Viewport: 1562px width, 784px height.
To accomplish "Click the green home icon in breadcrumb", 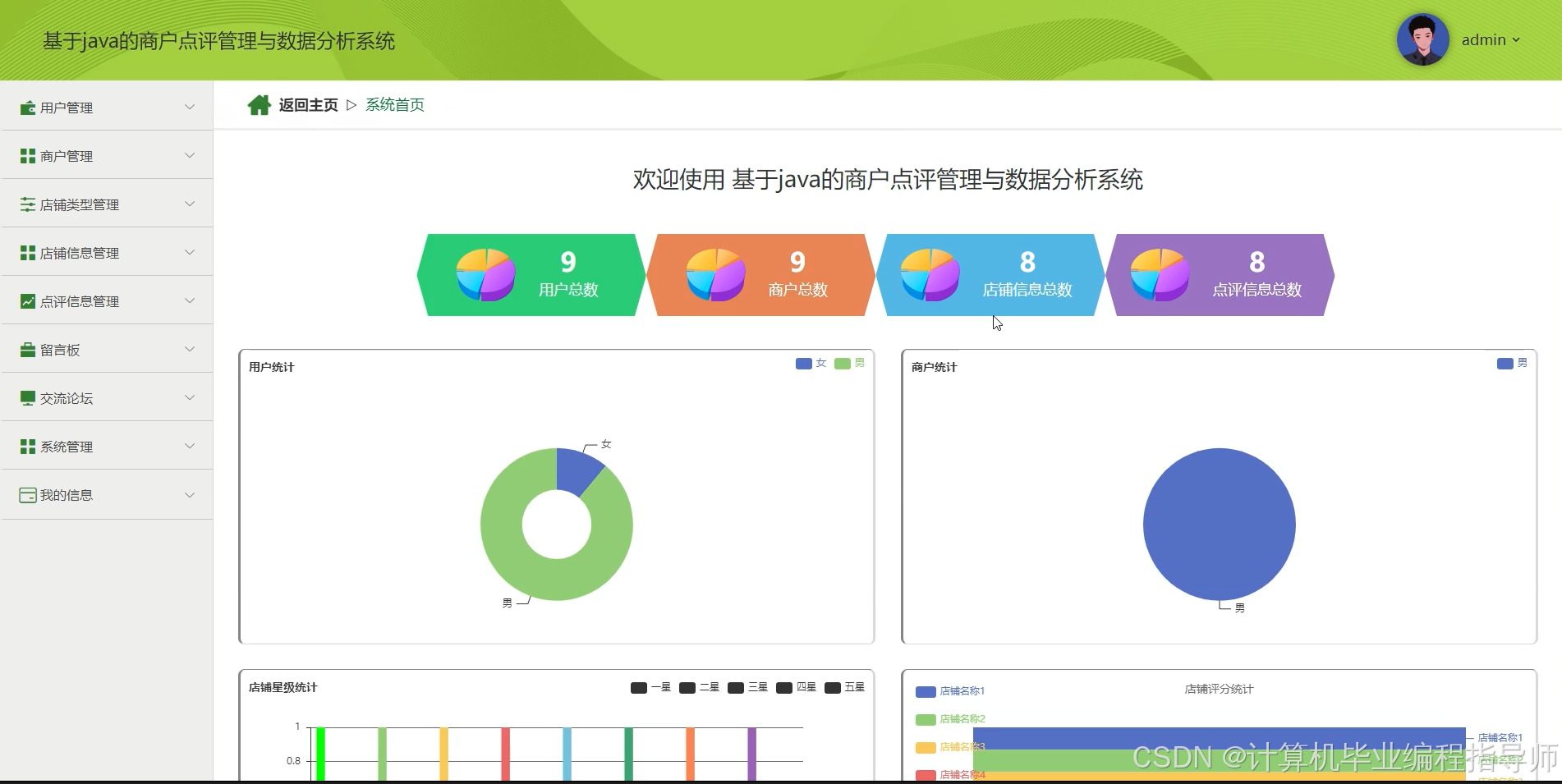I will point(260,105).
